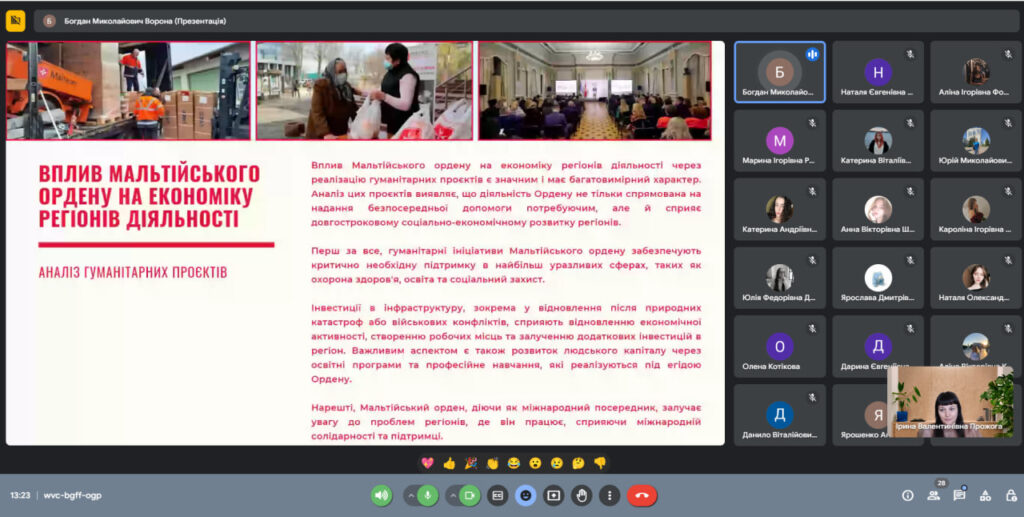Toggle the speaker audio output button
The height and width of the screenshot is (517, 1024).
(381, 495)
